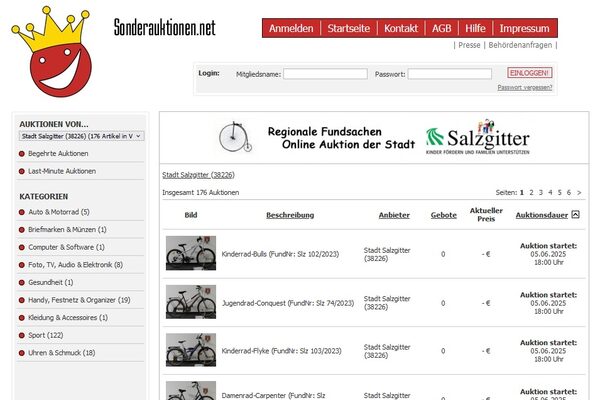
Task: Open the Kinderrad-Bulls bicycle thumbnail
Action: (190, 253)
